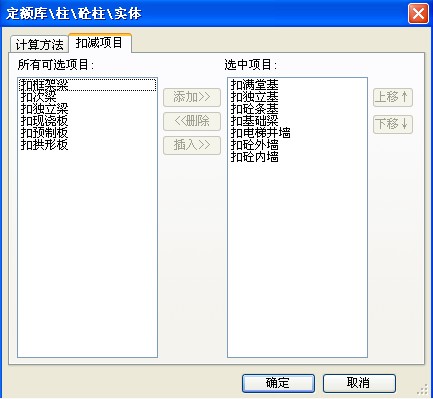Close the dialog with red X
This screenshot has height=399, width=433.
(418, 14)
